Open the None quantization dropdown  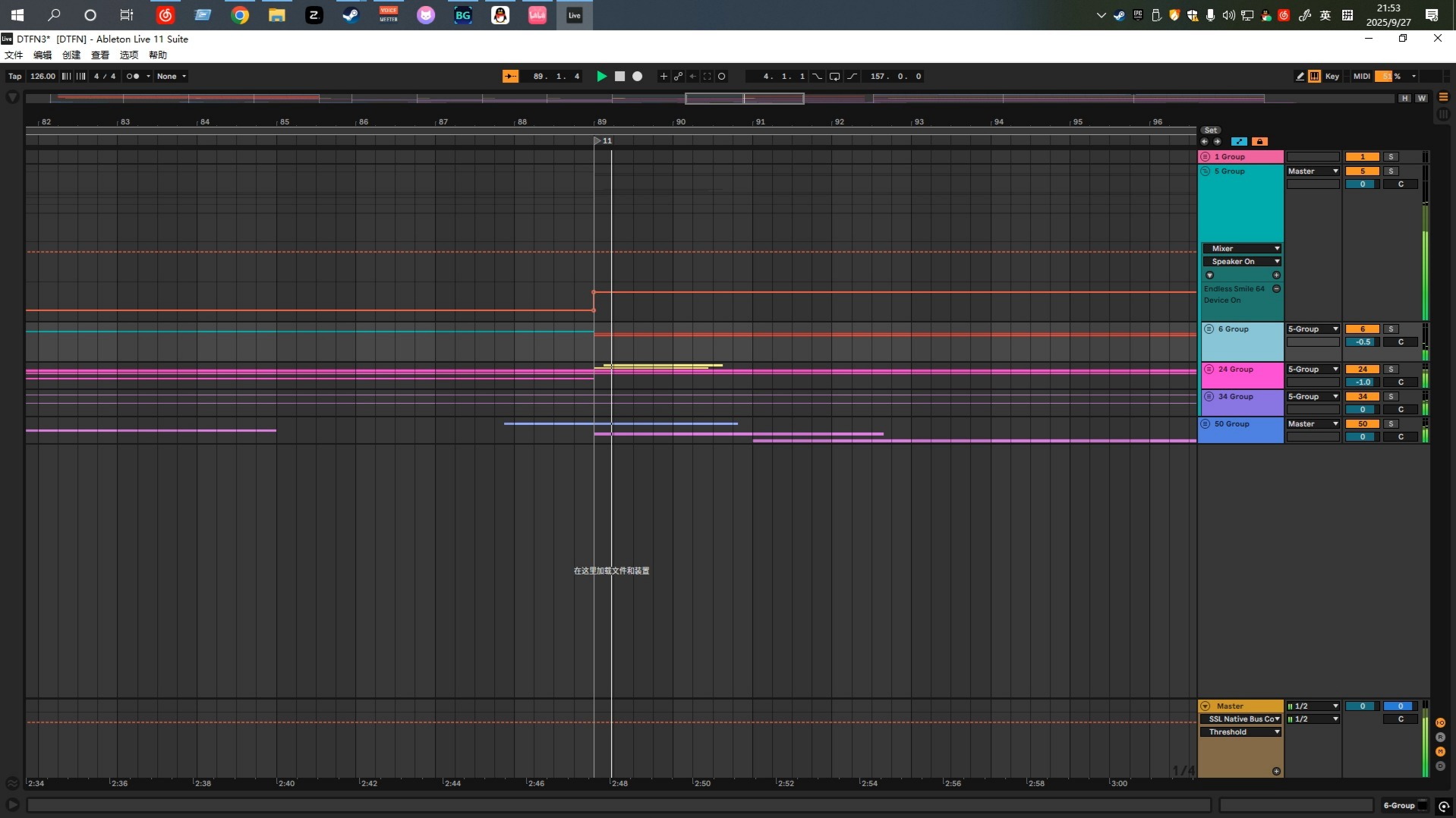click(x=172, y=76)
